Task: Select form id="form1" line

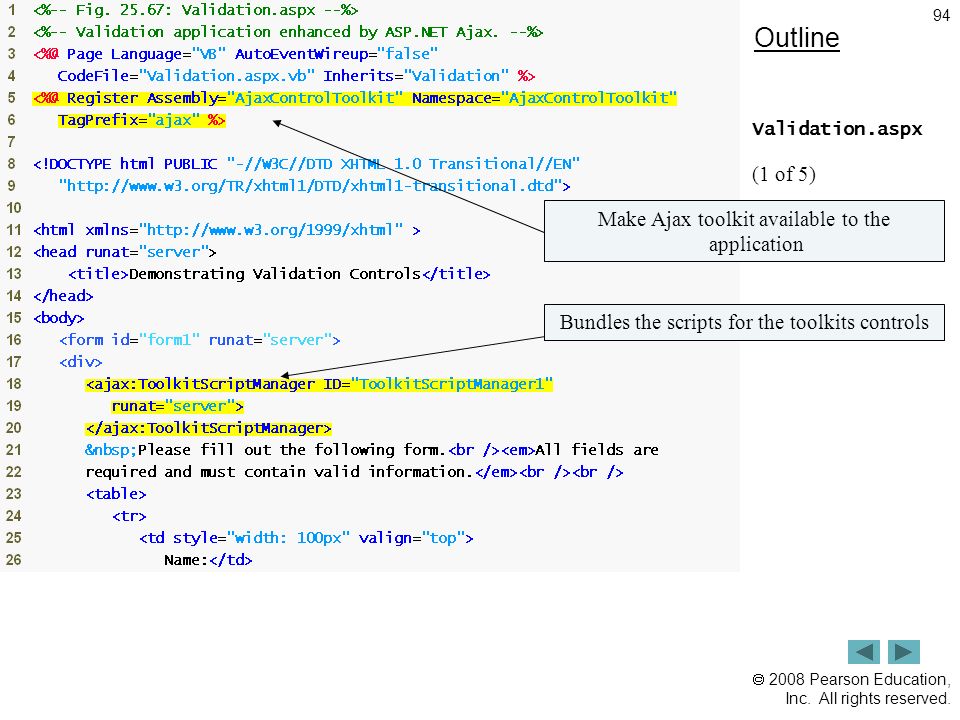Action: point(200,340)
